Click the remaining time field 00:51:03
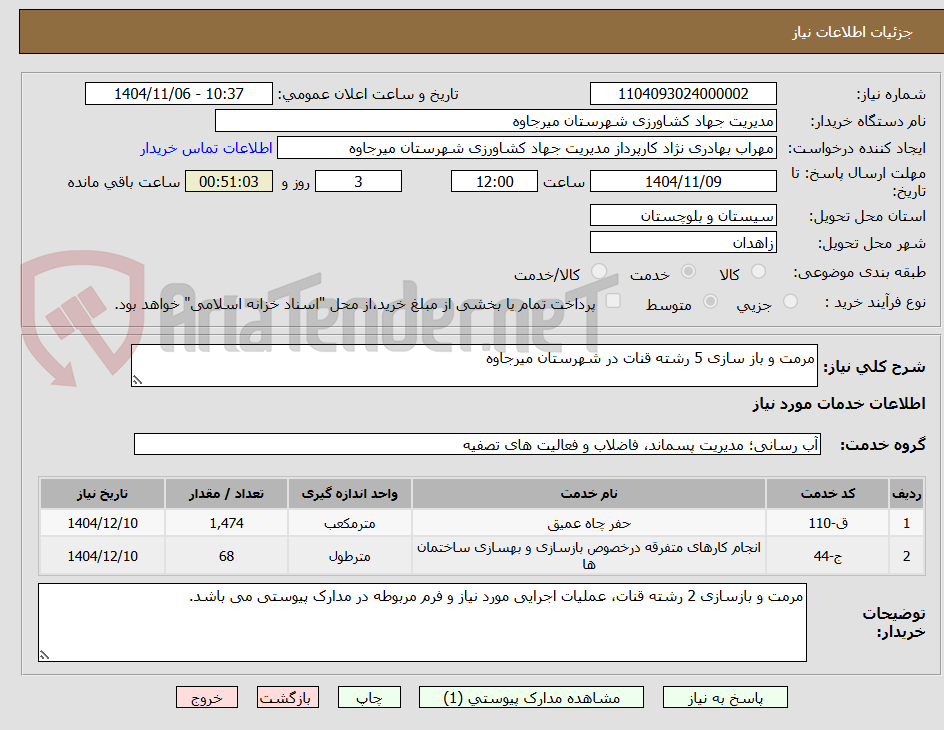 point(229,181)
